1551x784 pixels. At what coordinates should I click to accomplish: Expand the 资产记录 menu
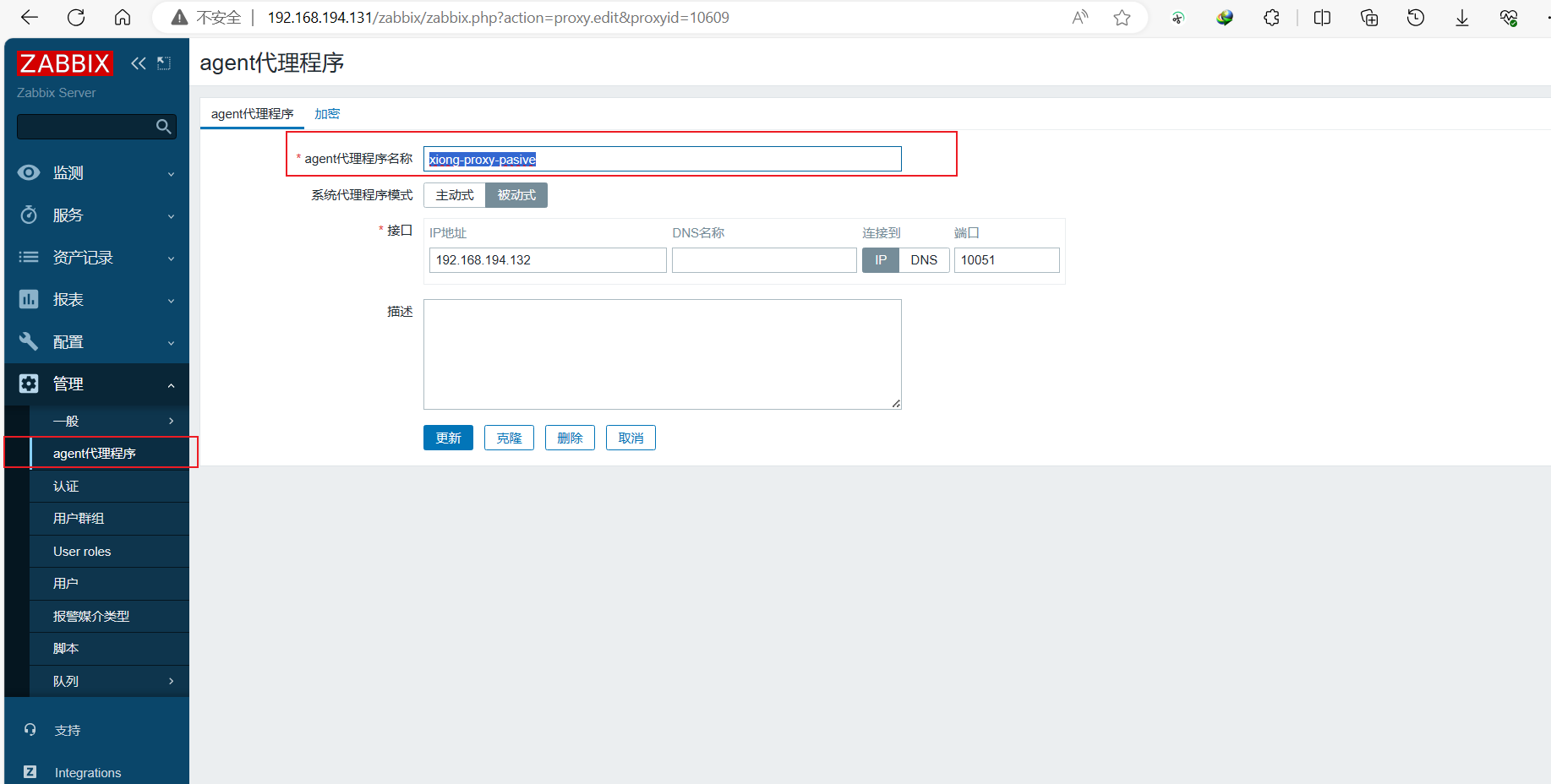(x=96, y=258)
